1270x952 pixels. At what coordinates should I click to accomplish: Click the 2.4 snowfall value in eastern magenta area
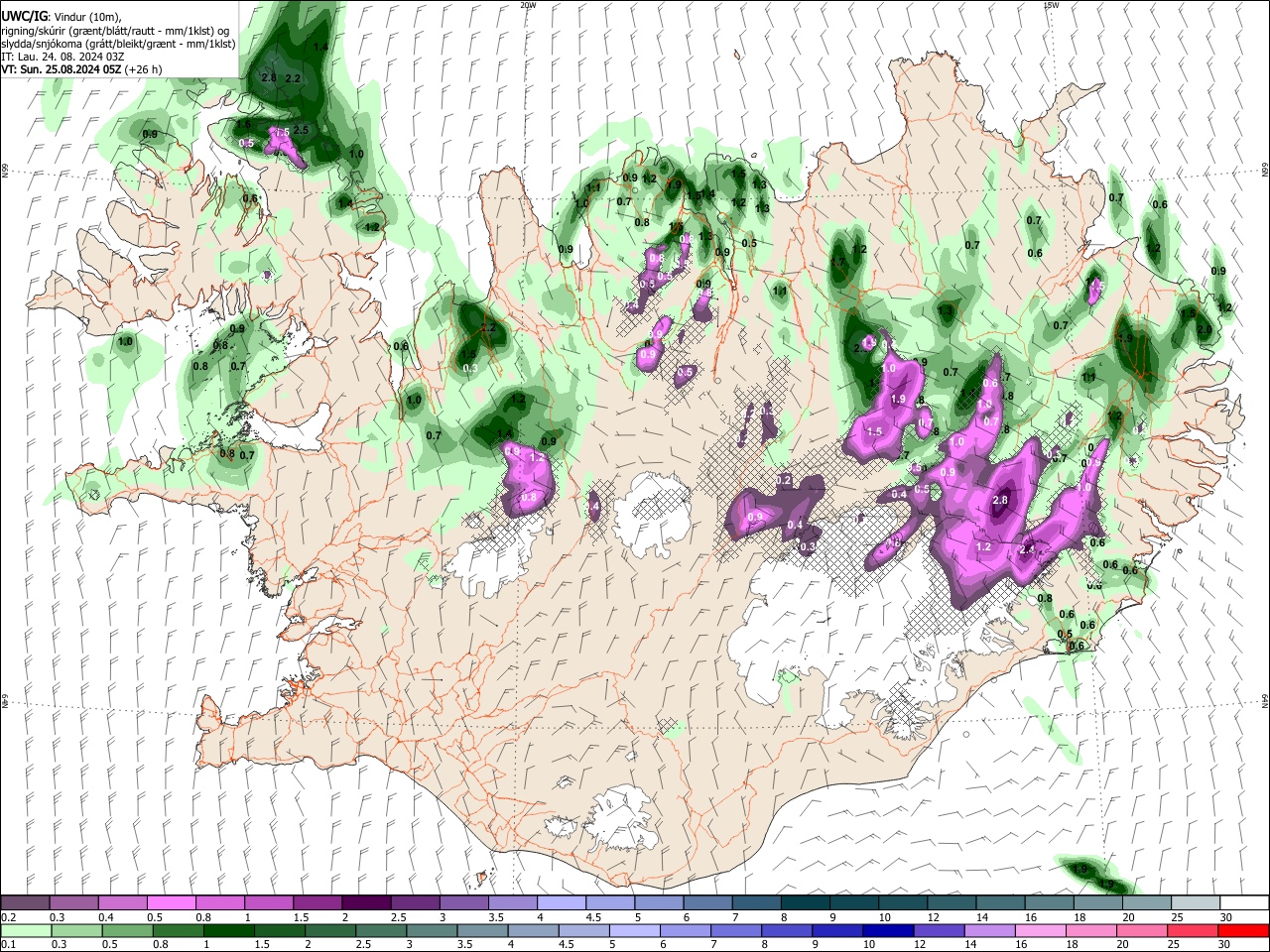1028,548
